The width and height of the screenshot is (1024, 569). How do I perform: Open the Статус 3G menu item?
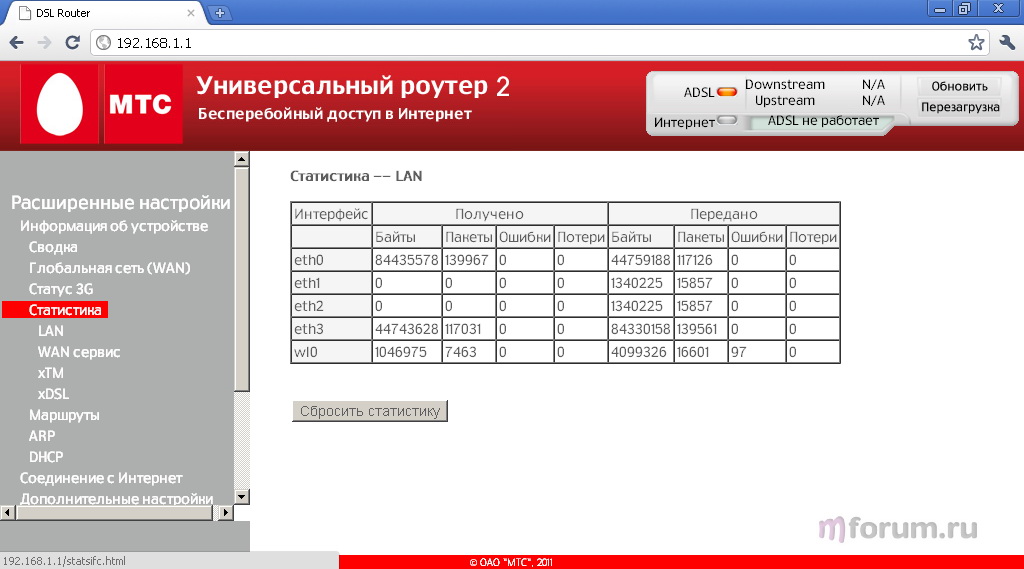tap(61, 289)
